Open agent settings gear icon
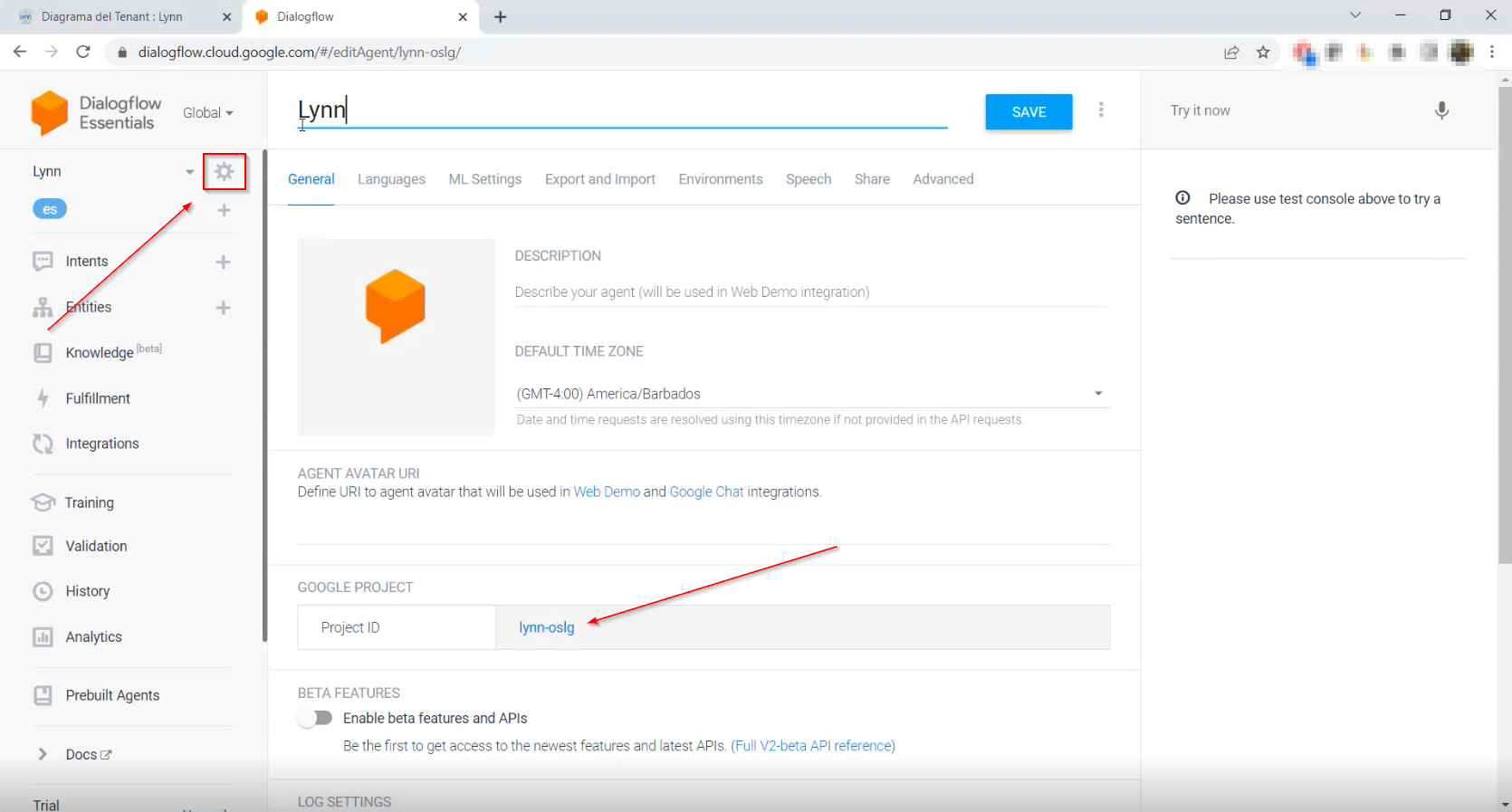 point(225,171)
